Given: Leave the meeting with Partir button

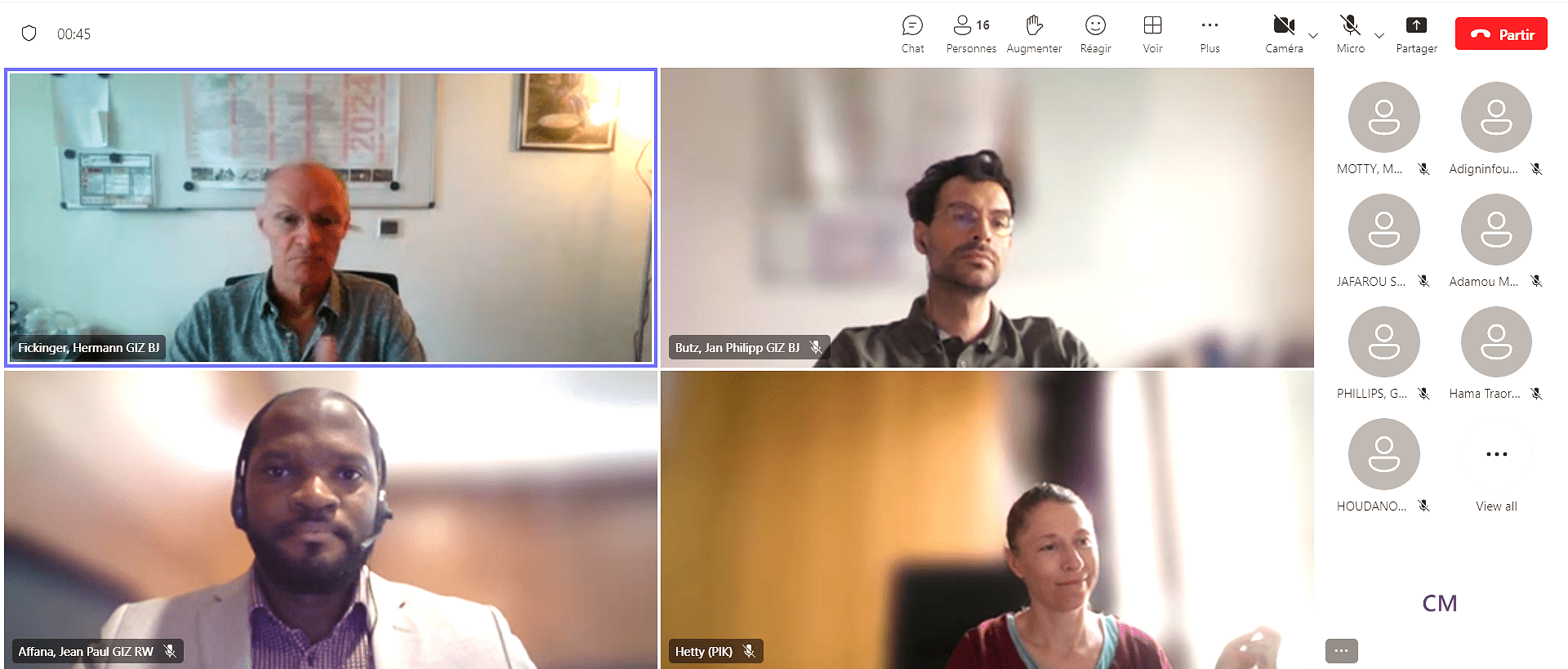Looking at the screenshot, I should 1501,34.
